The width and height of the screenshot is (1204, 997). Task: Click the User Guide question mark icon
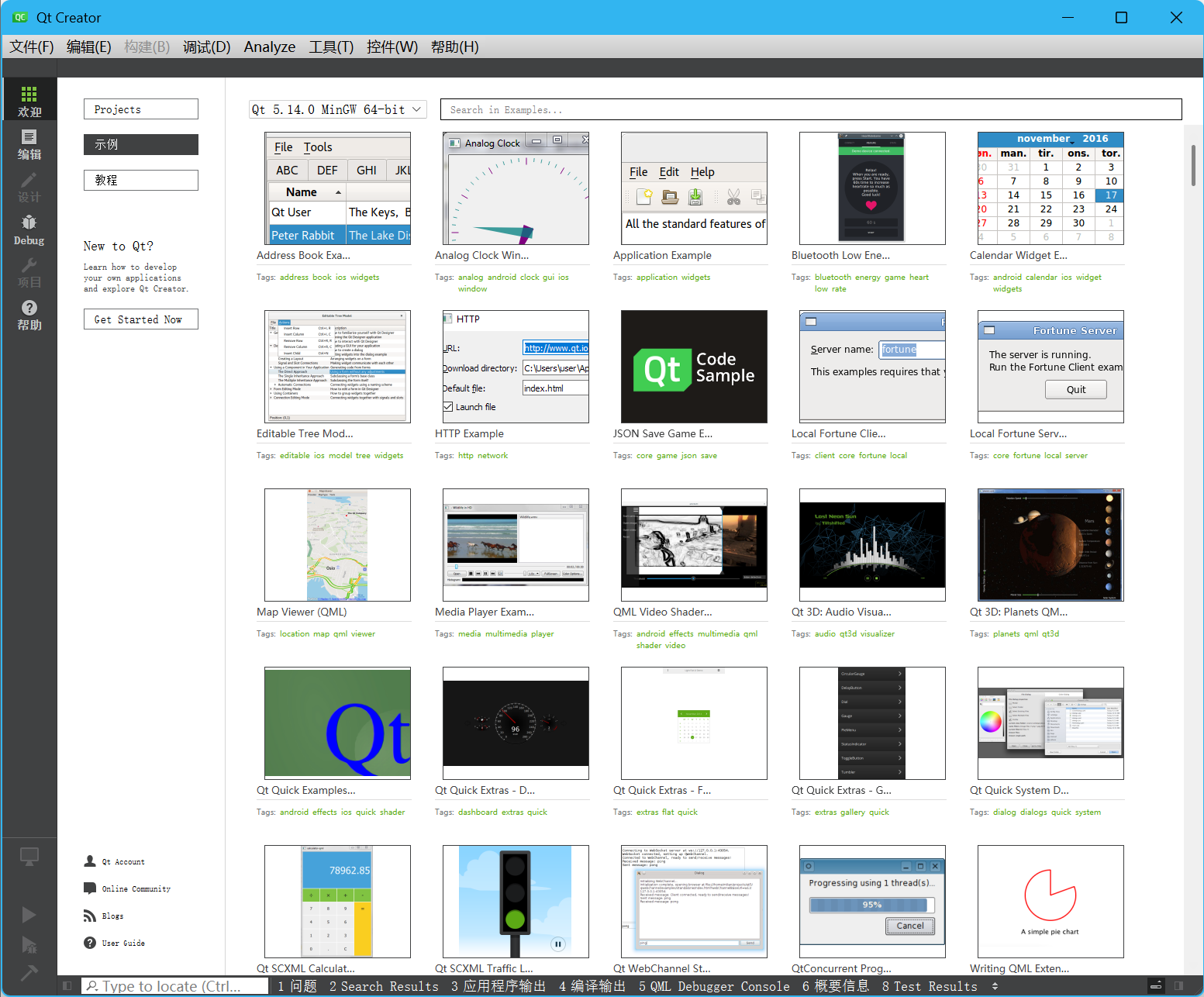90,943
